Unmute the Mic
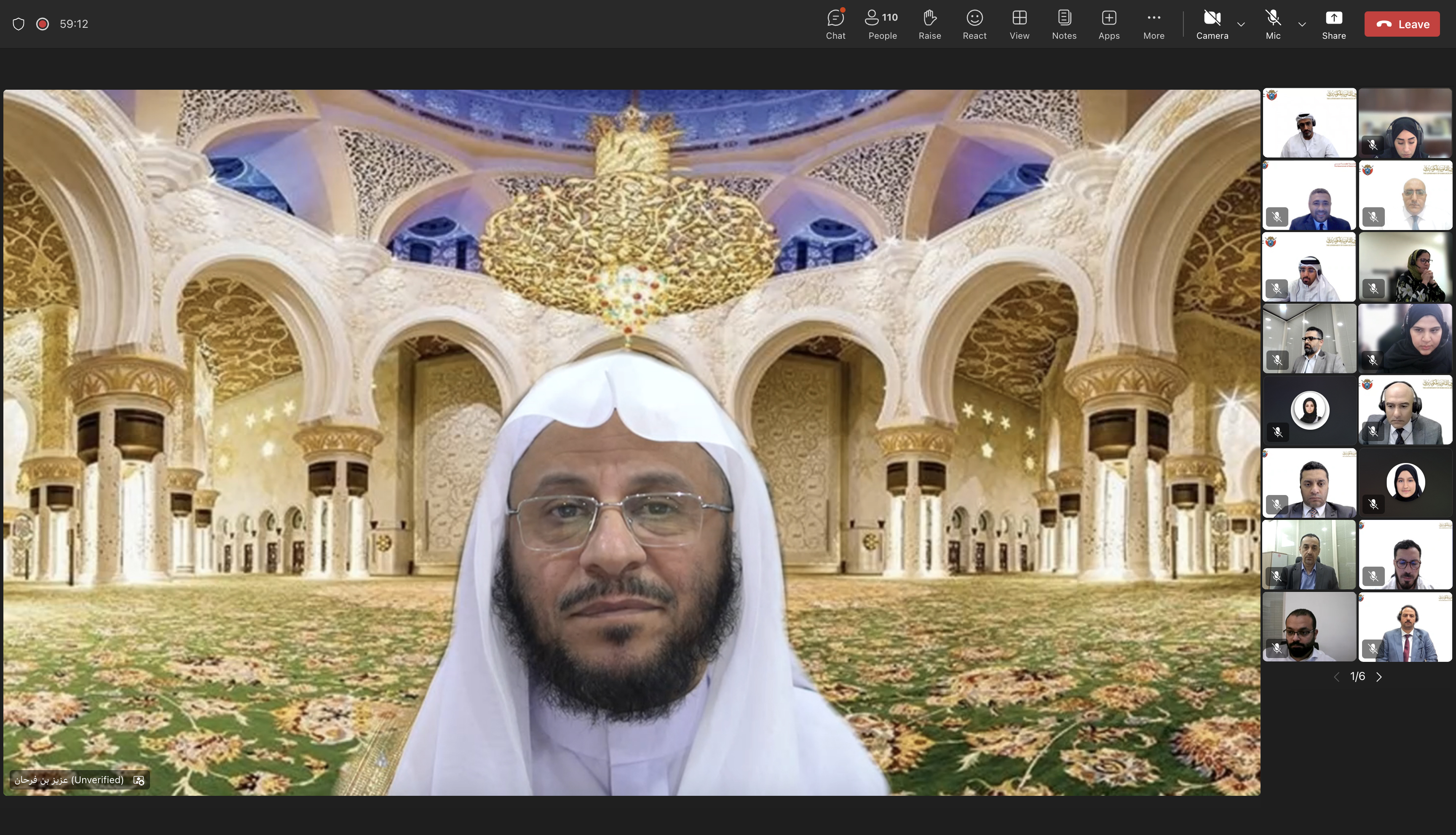The width and height of the screenshot is (1456, 835). pos(1272,24)
